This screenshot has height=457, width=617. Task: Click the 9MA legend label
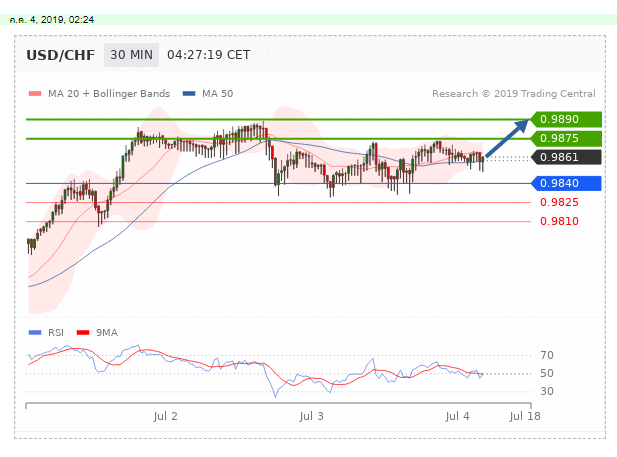point(107,333)
